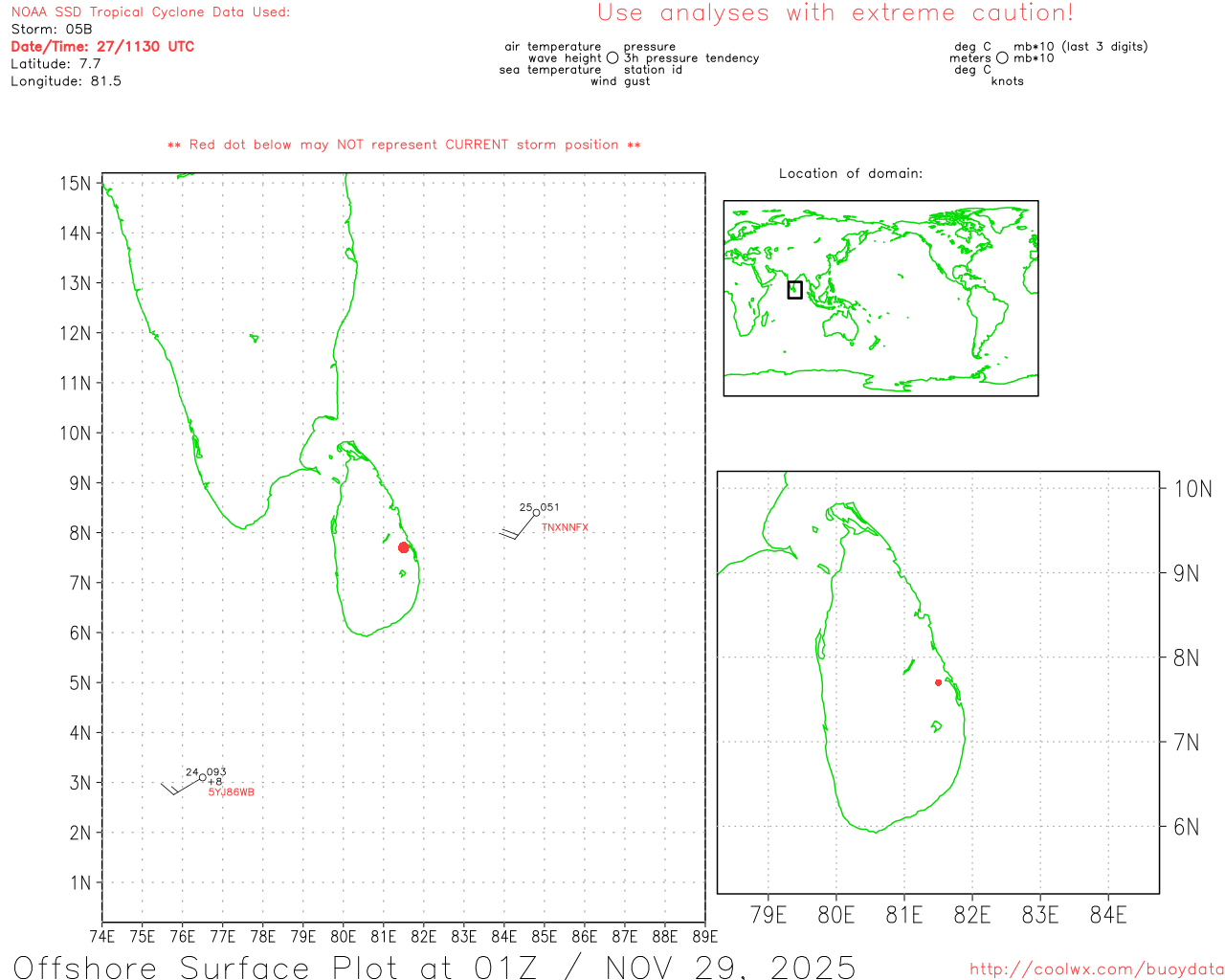
Task: Click the +8 pressure tendency value
Action: click(x=215, y=782)
